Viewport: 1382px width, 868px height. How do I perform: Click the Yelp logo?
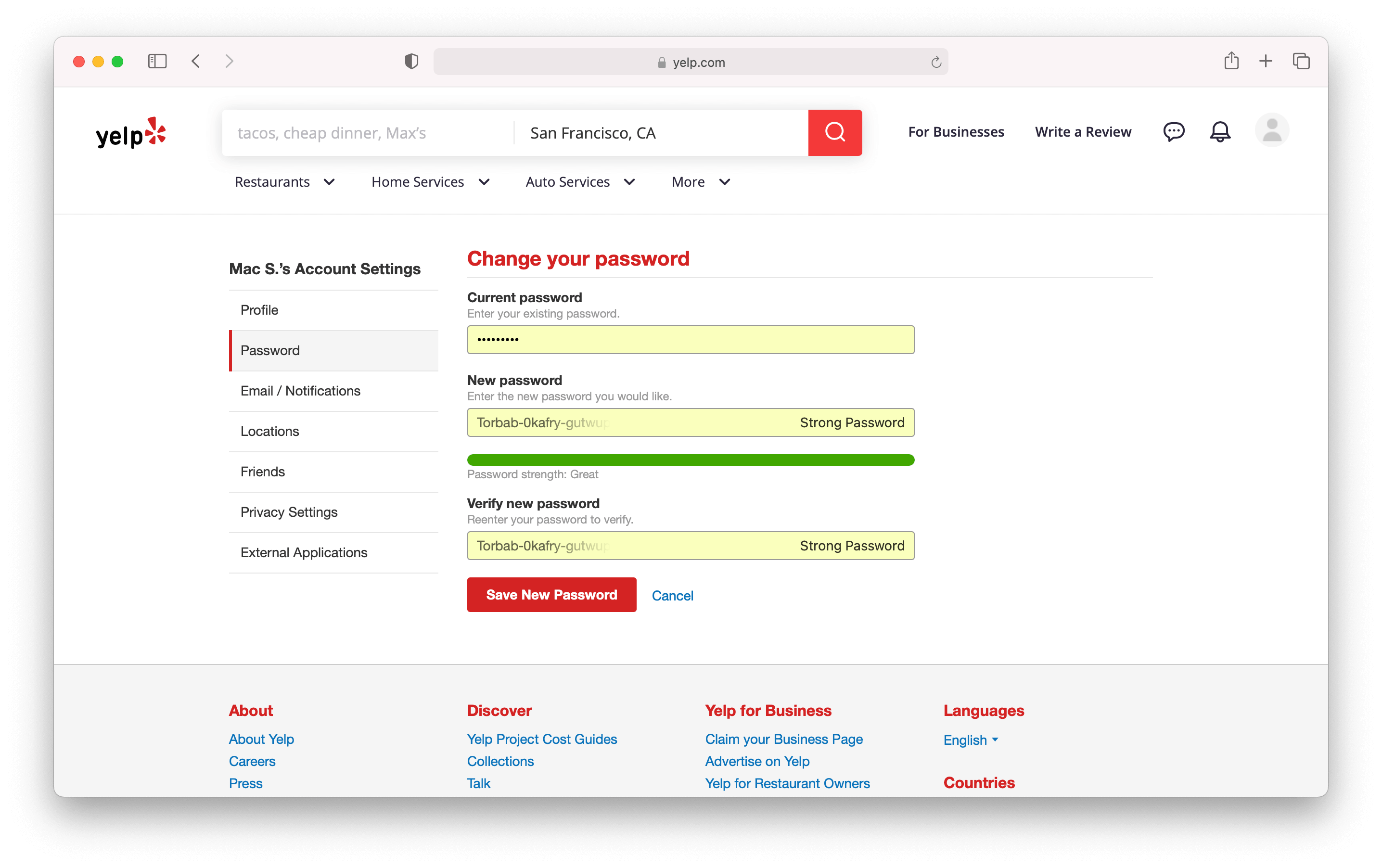coord(131,132)
